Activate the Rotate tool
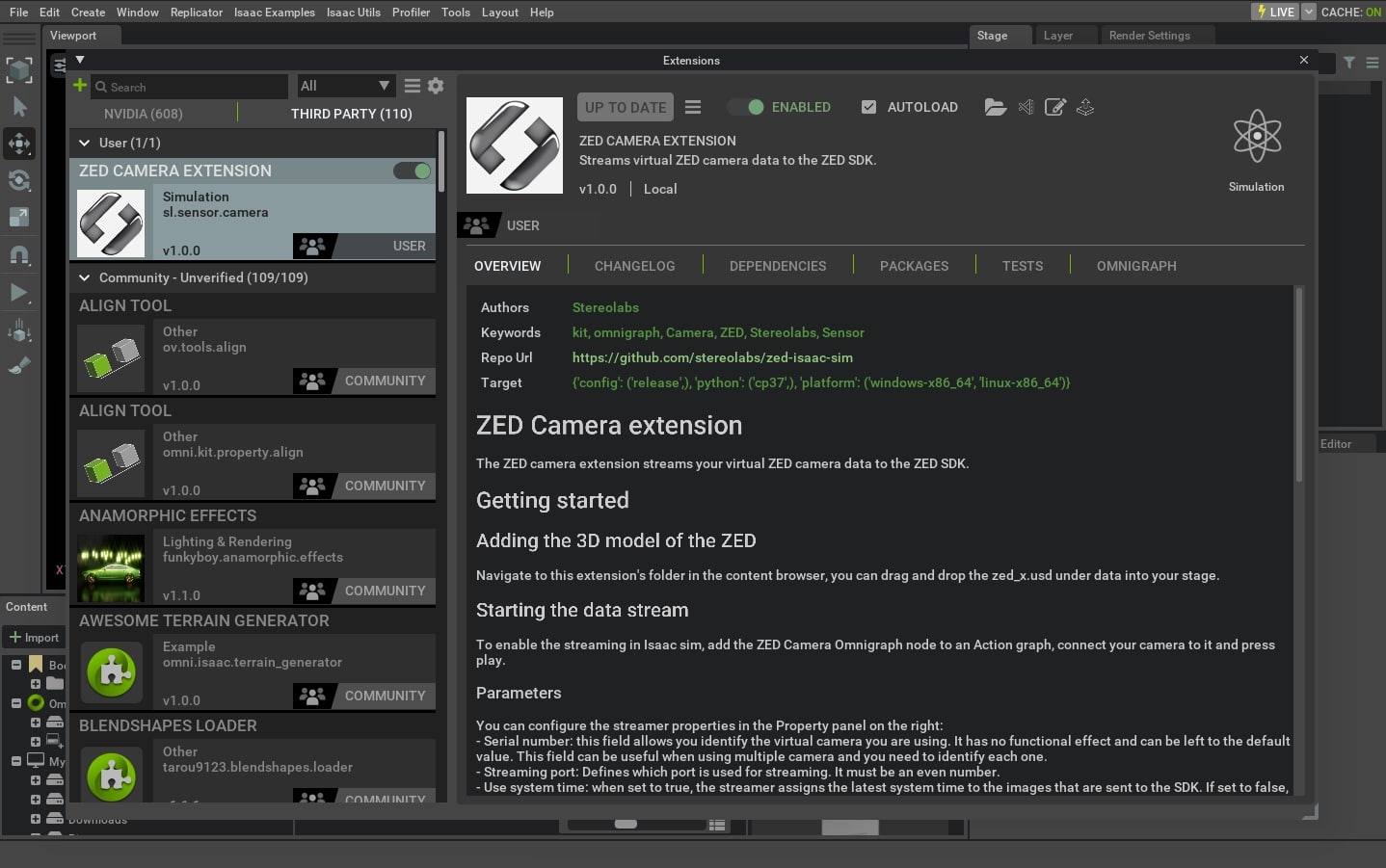1386x868 pixels. pyautogui.click(x=19, y=180)
